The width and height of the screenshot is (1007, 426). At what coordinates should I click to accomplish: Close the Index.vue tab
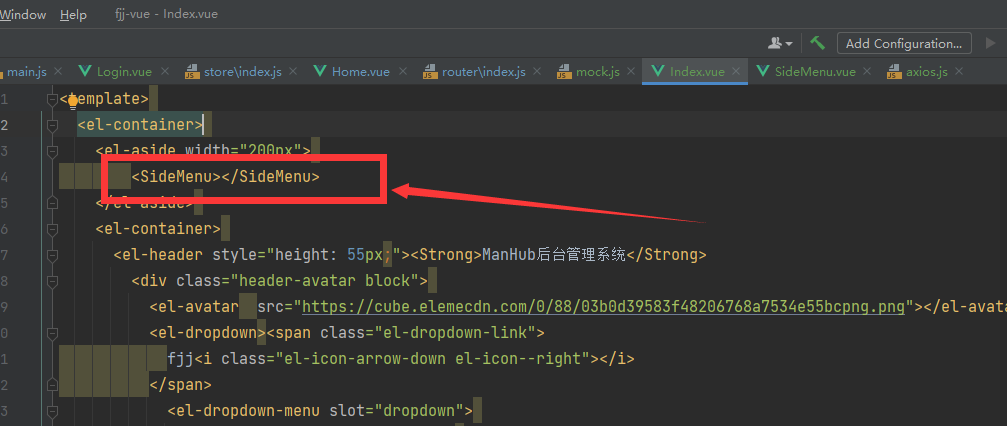[737, 71]
